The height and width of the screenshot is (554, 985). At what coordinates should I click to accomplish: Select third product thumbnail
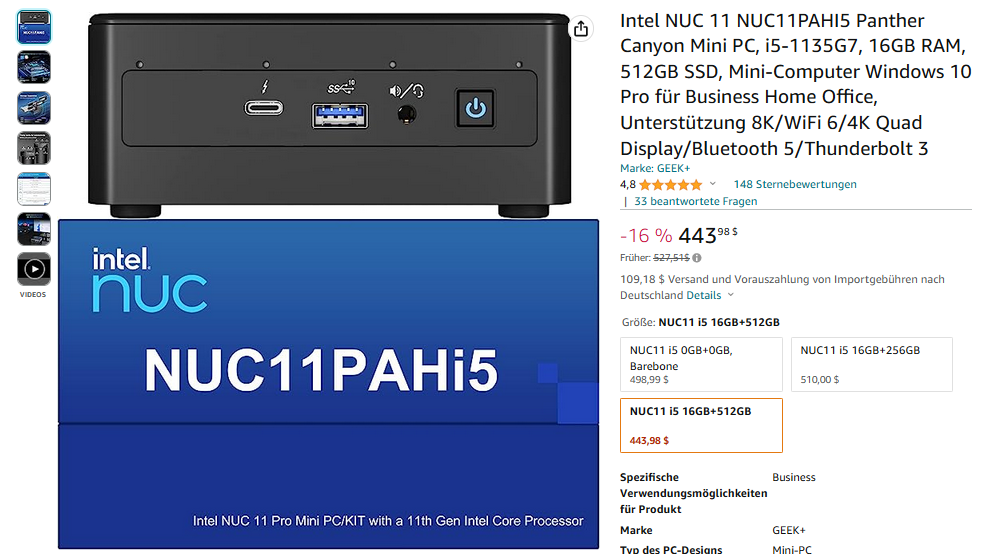pos(34,107)
